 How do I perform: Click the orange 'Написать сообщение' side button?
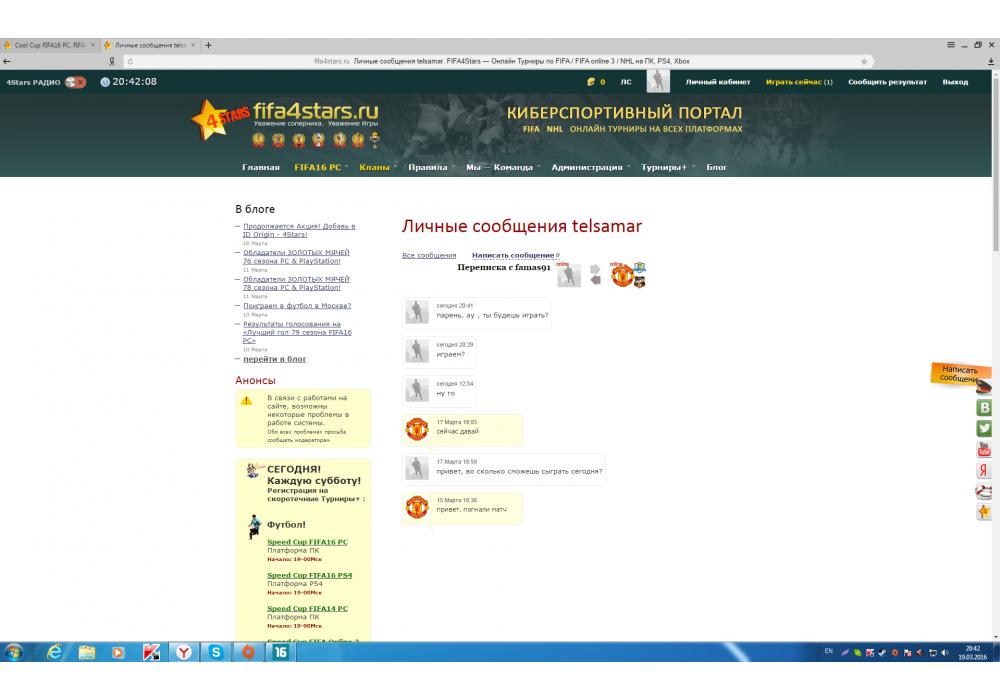click(960, 375)
